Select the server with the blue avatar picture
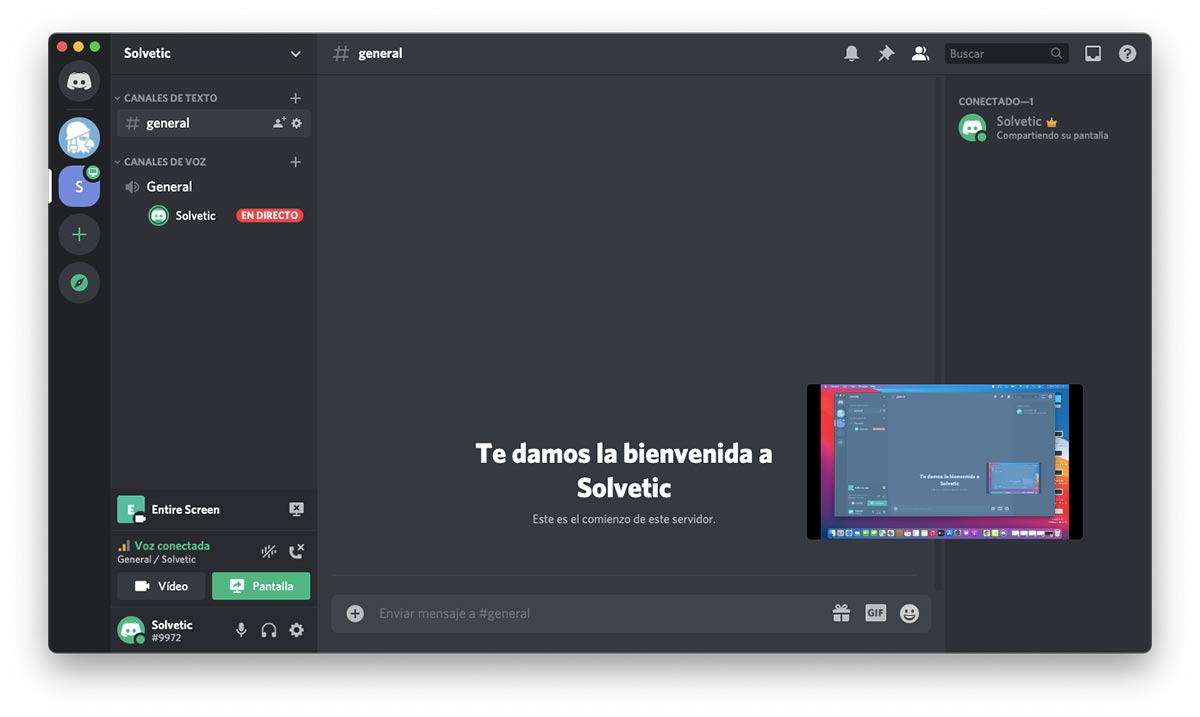The height and width of the screenshot is (717, 1200). [79, 138]
